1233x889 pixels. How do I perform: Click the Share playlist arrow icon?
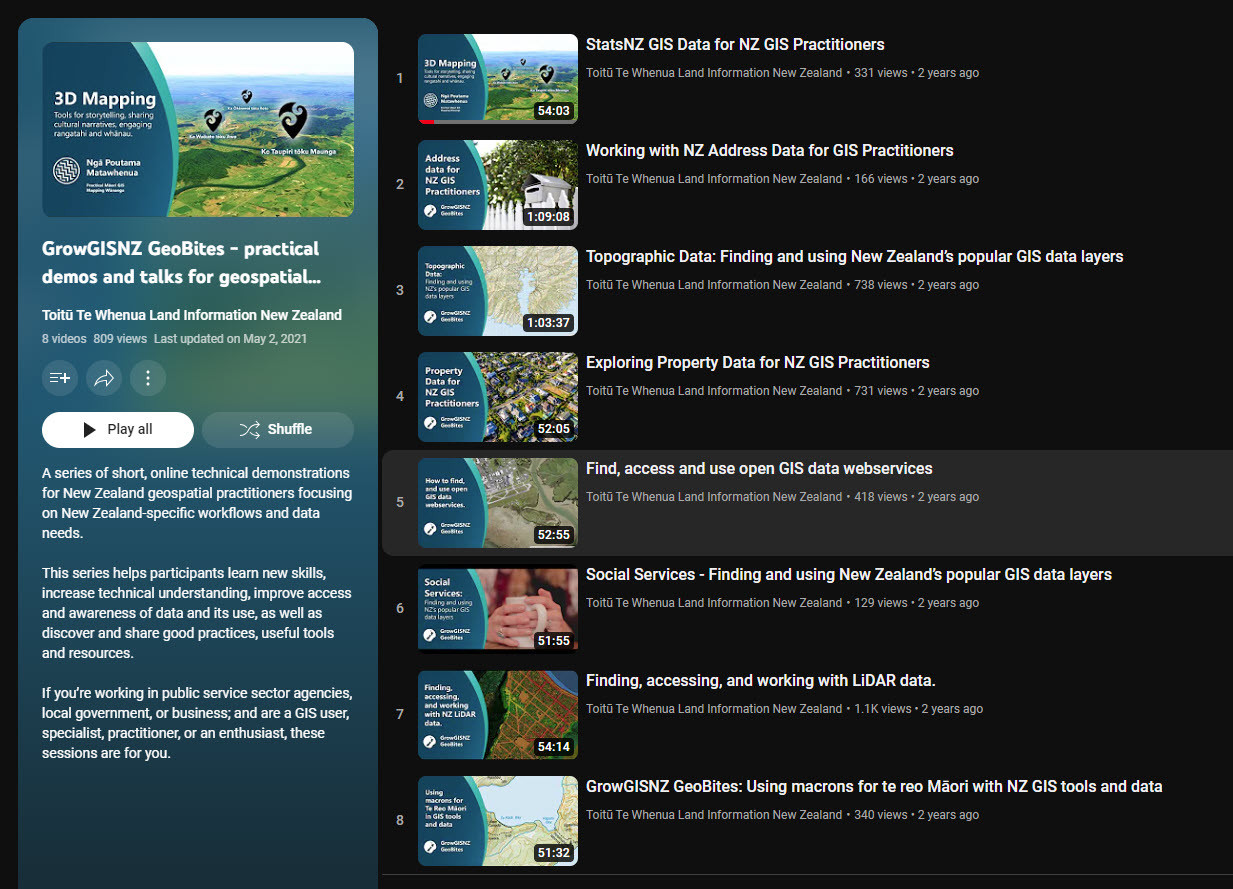[x=104, y=378]
